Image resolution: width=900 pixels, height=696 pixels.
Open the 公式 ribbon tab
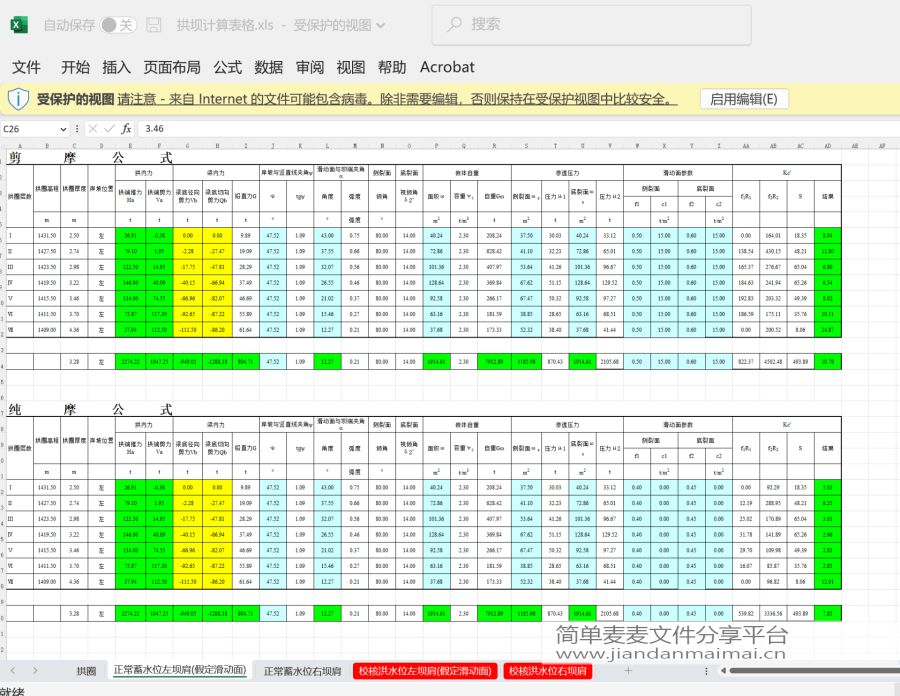(x=228, y=67)
